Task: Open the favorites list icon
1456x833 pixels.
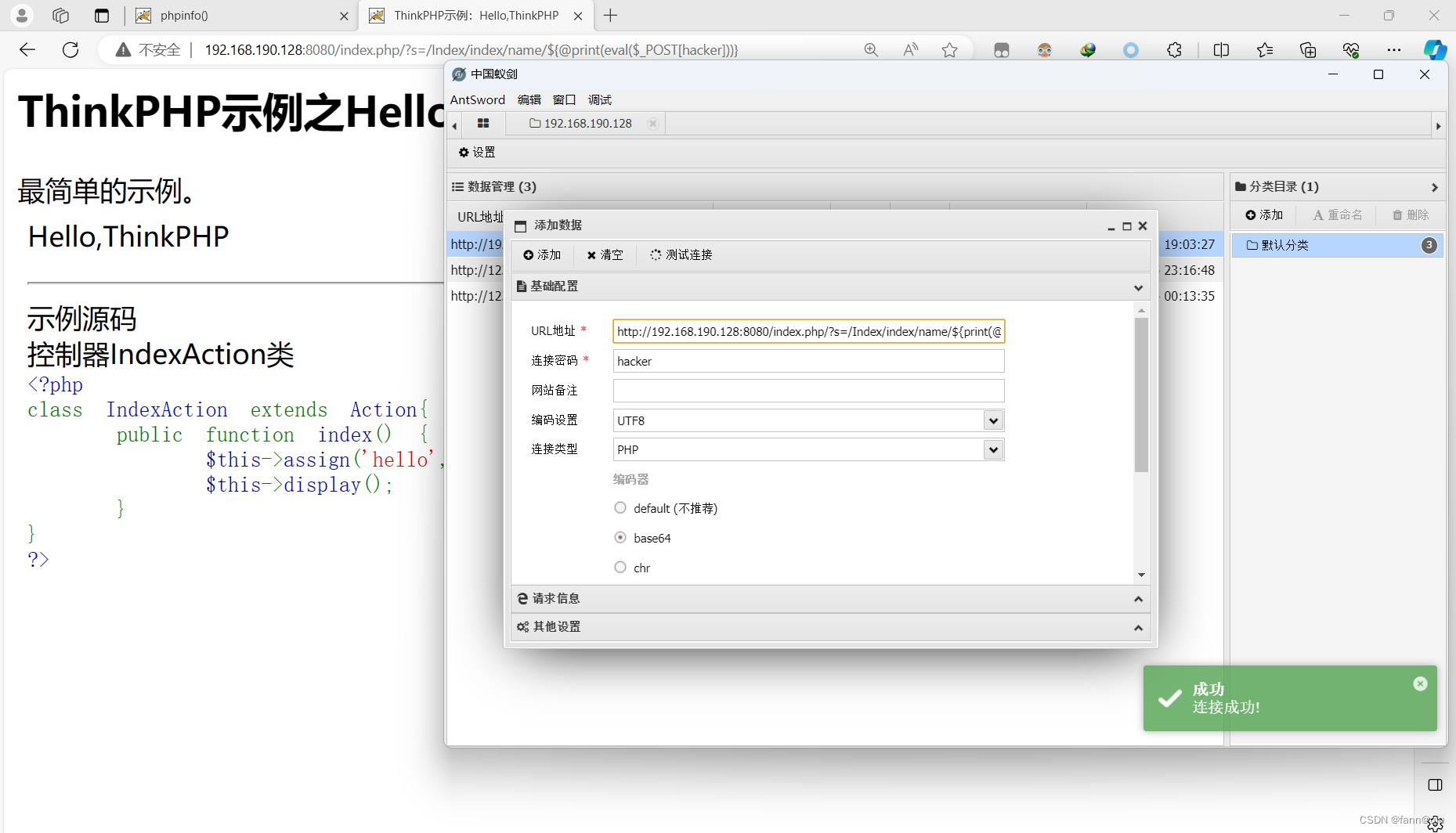Action: [1265, 50]
